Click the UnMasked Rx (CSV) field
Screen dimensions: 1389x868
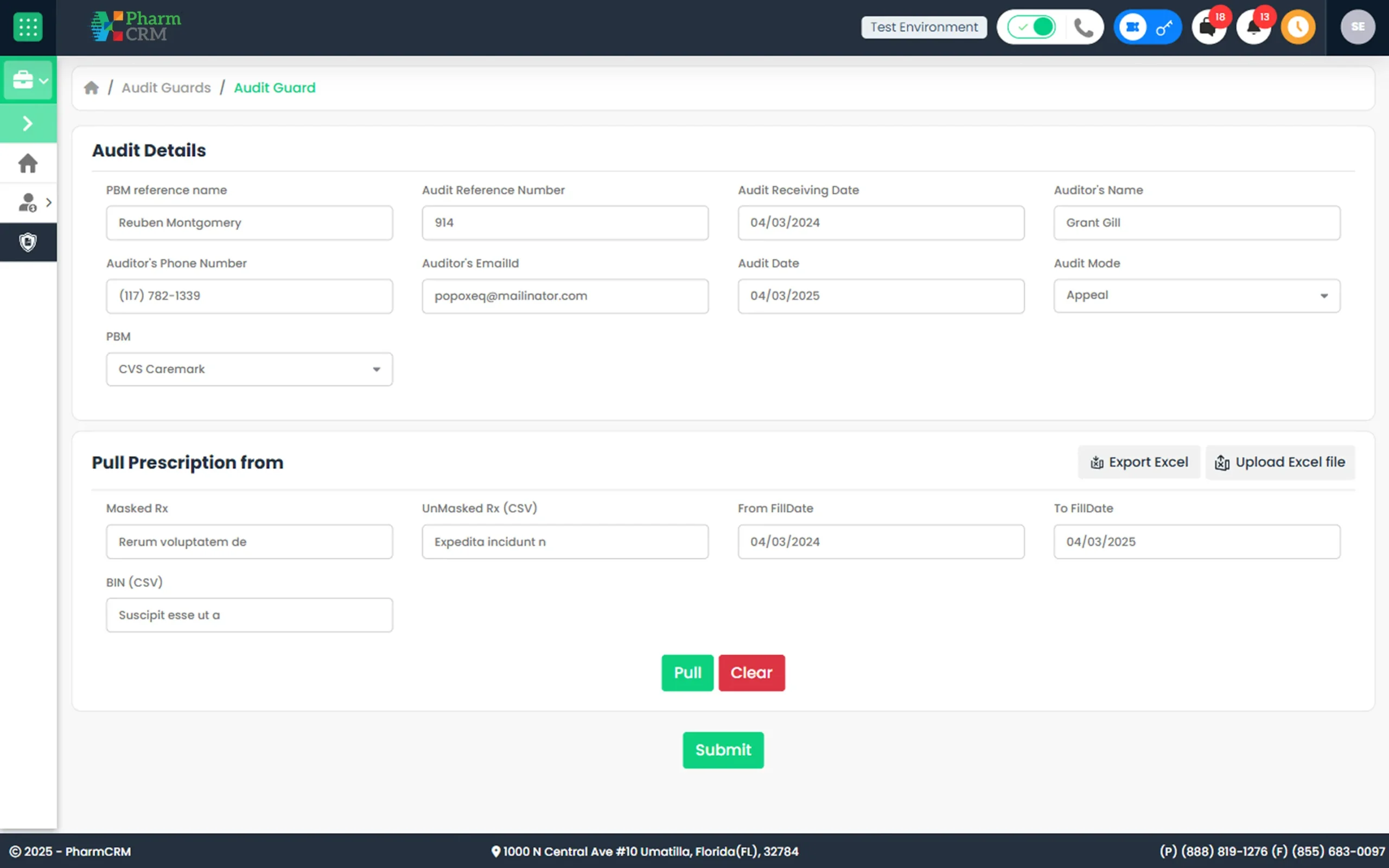click(565, 541)
